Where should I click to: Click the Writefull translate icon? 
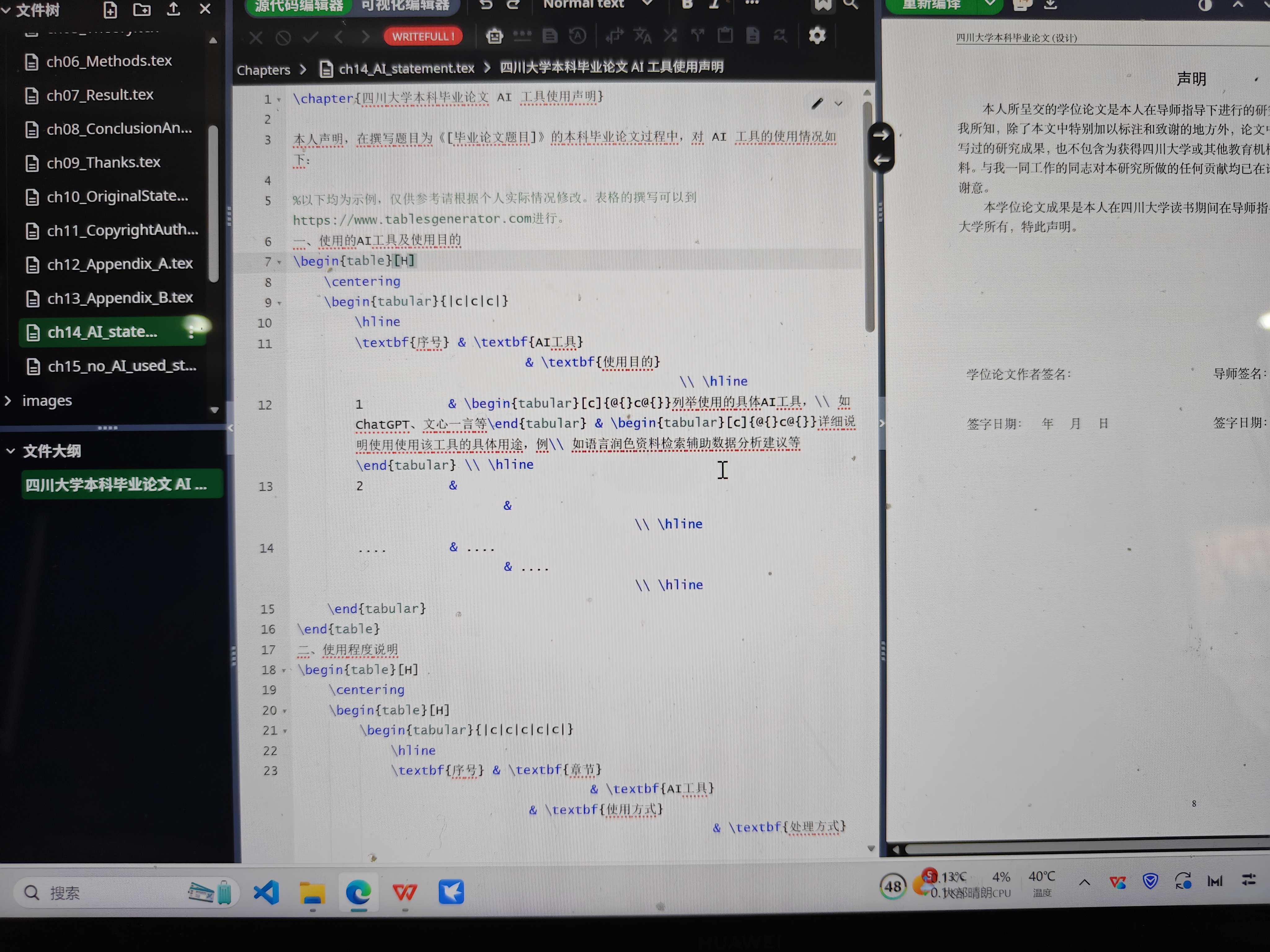(x=642, y=36)
